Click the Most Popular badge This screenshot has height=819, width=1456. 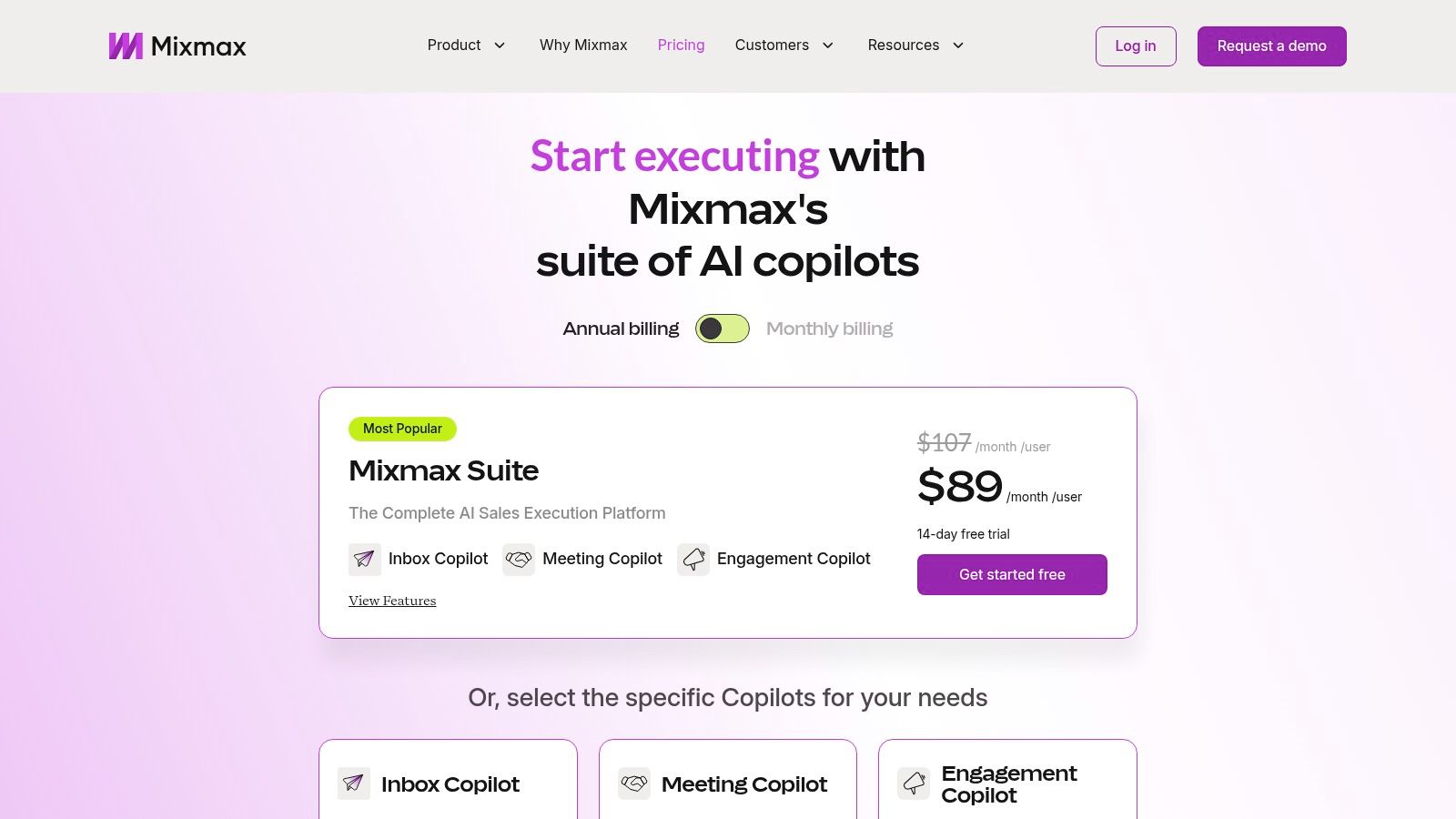coord(402,429)
